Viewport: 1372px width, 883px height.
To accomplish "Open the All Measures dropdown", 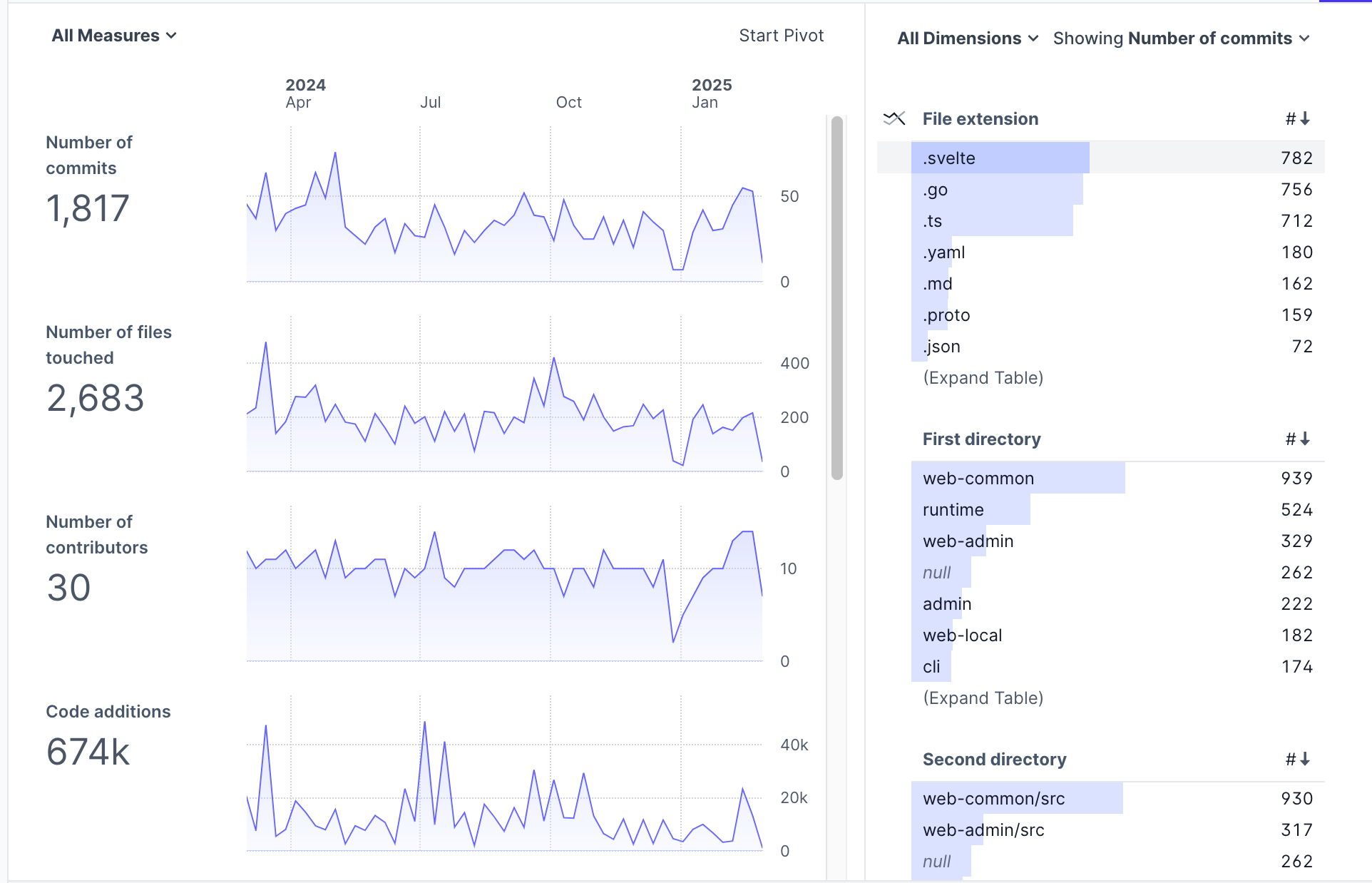I will pos(113,36).
